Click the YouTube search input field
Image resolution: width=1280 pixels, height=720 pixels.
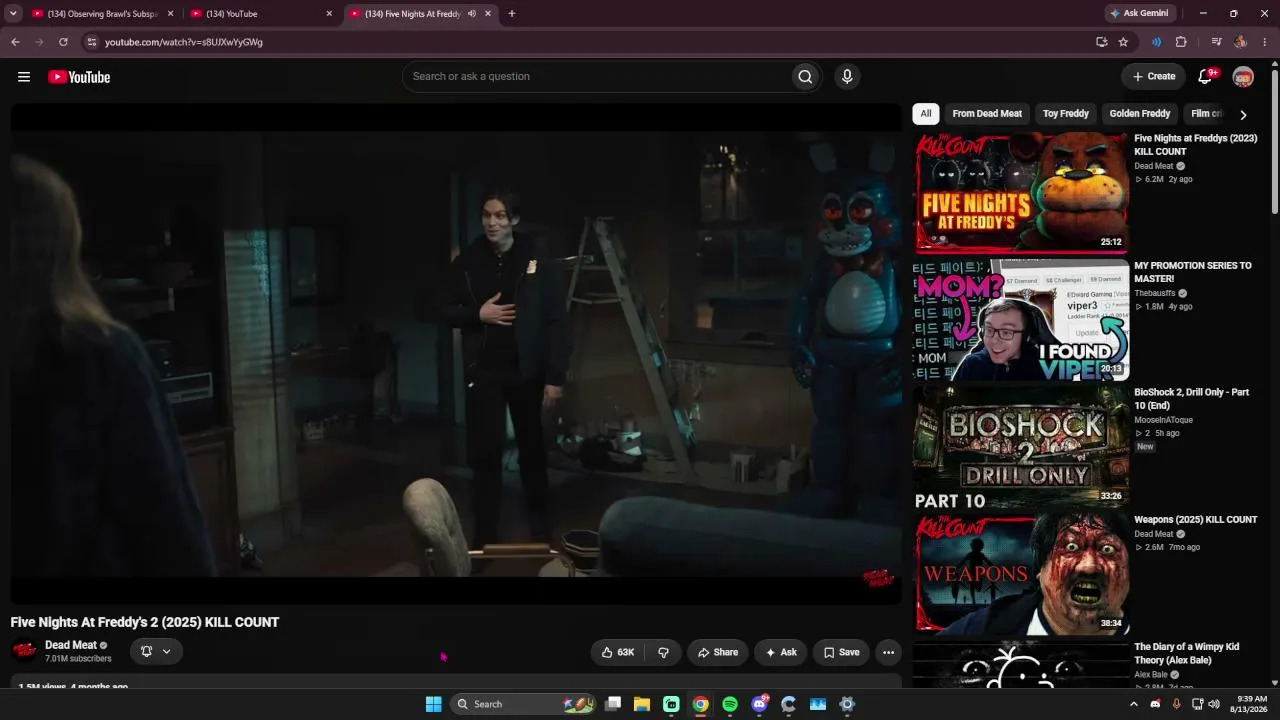(597, 77)
